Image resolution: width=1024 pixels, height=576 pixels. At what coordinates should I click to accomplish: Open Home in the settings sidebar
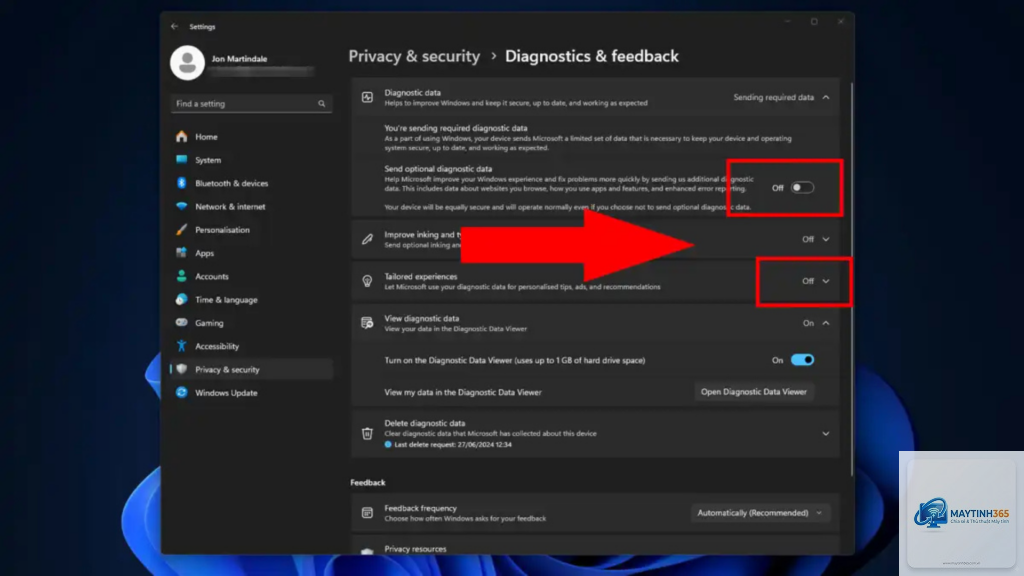point(251,136)
